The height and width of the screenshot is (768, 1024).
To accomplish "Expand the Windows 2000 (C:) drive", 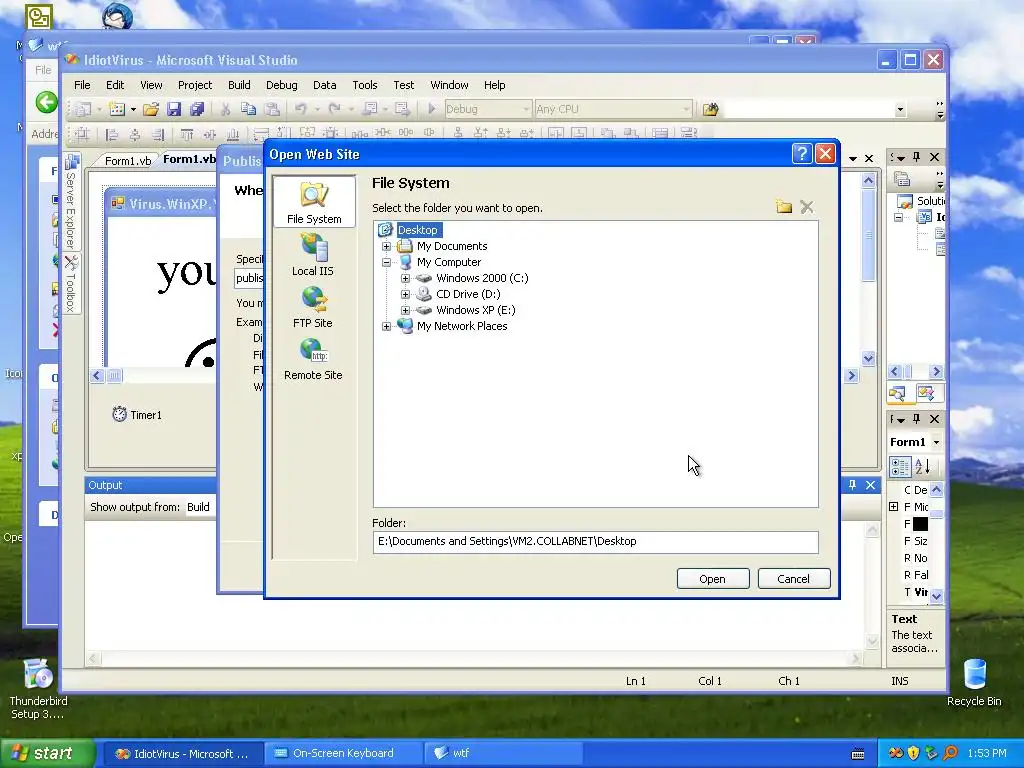I will tap(406, 278).
